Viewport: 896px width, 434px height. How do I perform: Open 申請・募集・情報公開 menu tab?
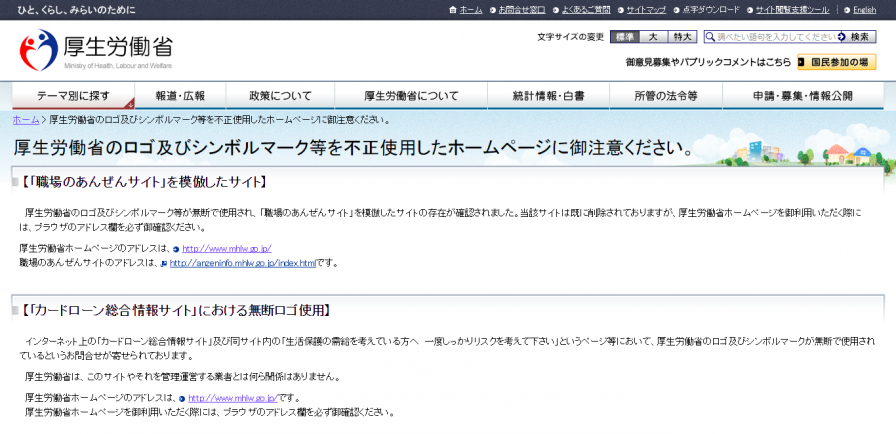pos(802,96)
